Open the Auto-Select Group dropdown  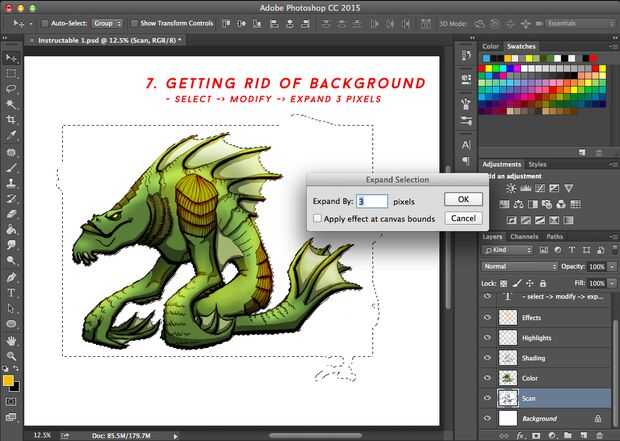(x=107, y=22)
